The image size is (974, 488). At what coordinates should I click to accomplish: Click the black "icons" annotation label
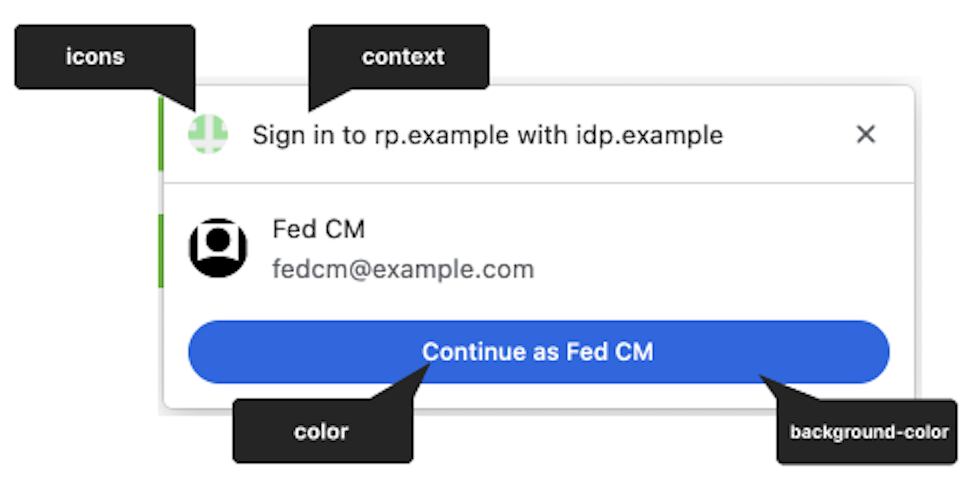click(95, 57)
